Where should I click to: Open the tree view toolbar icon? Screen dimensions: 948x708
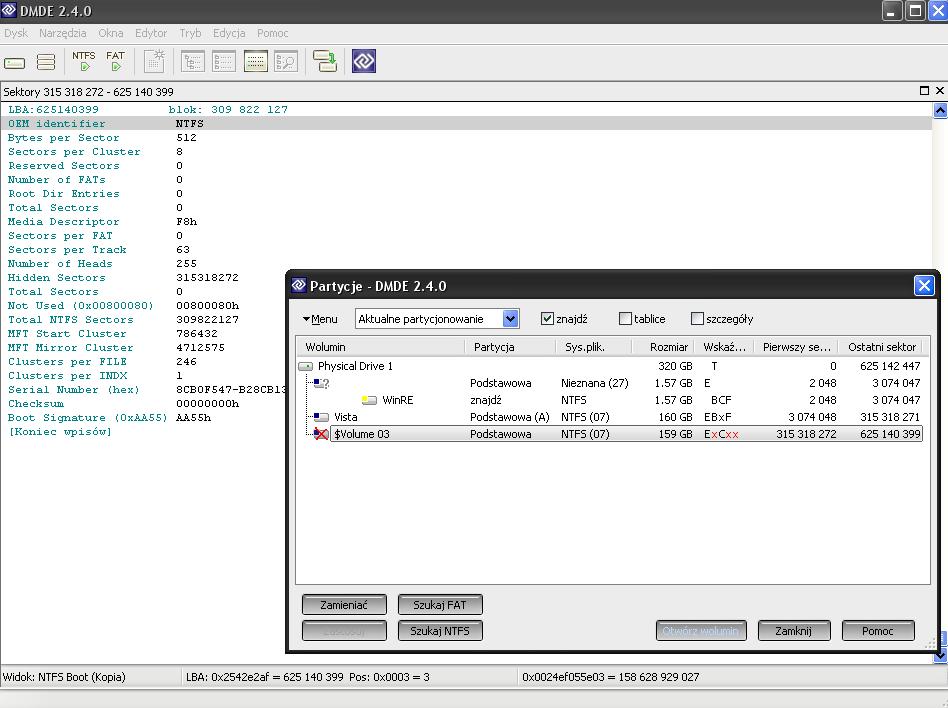[x=193, y=62]
